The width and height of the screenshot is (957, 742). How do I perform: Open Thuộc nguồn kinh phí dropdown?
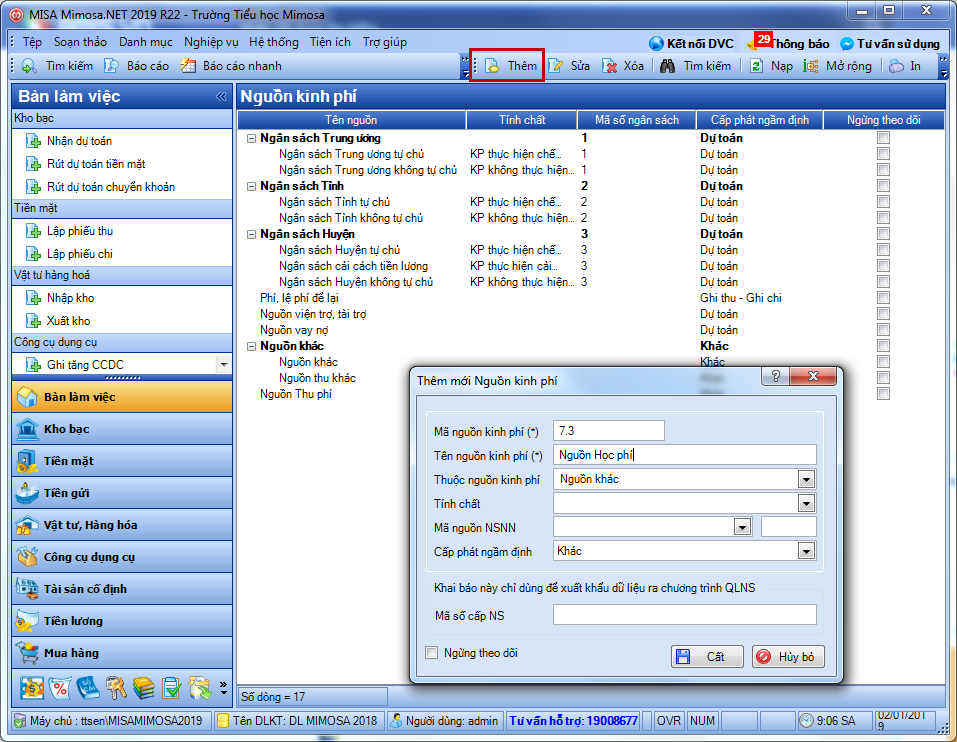[806, 480]
